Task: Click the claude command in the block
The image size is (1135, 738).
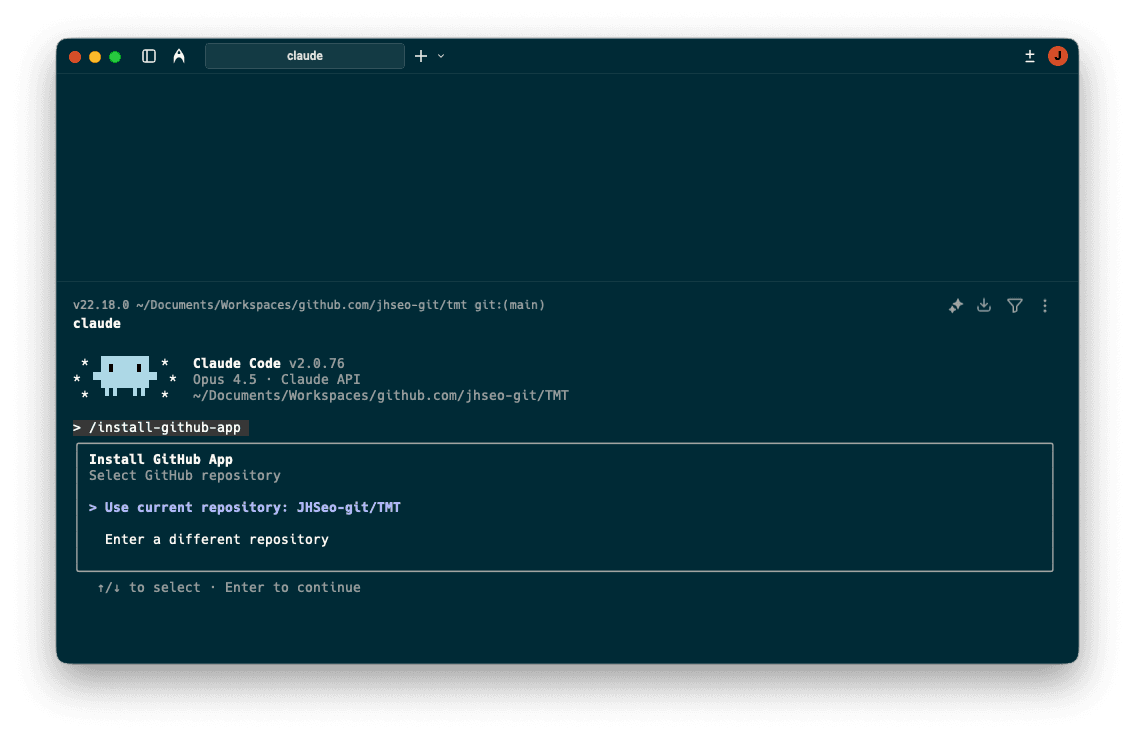Action: tap(96, 322)
